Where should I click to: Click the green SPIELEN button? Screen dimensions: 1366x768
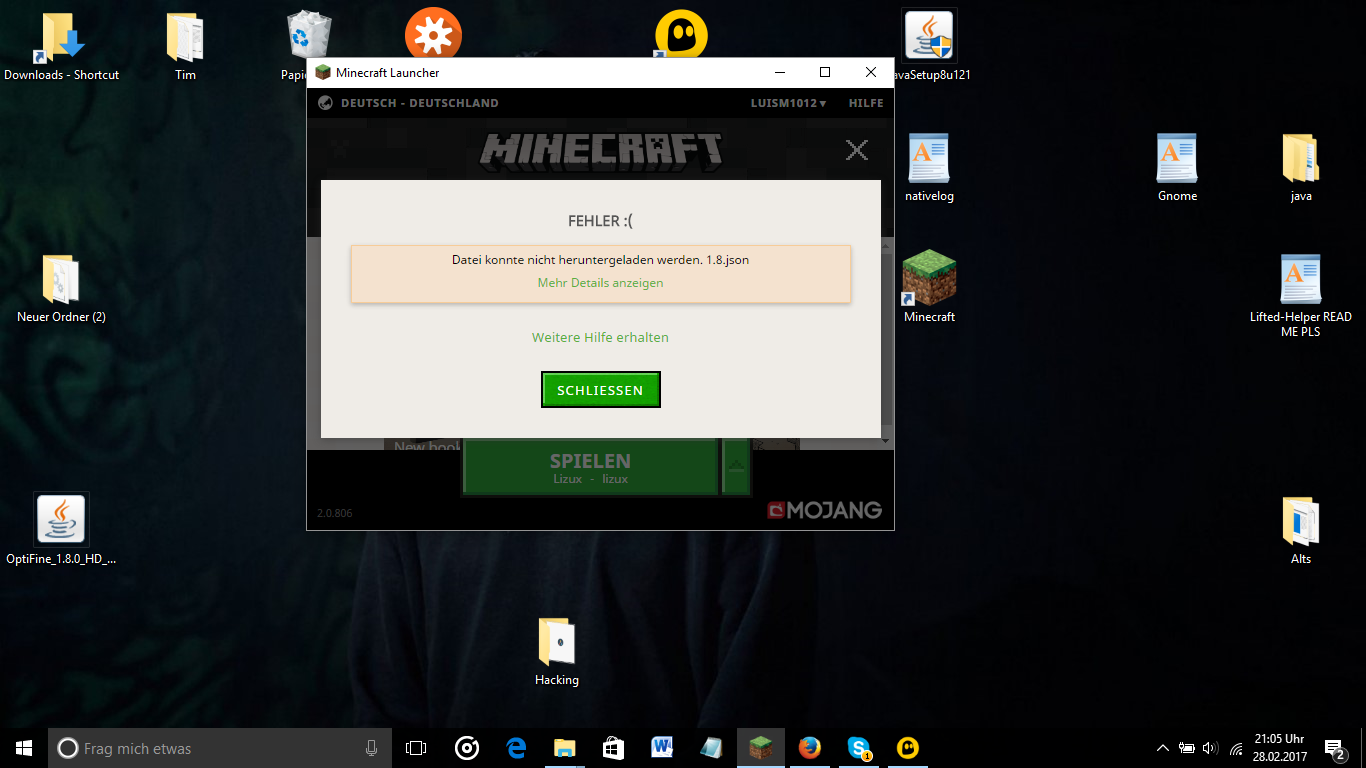(x=590, y=467)
